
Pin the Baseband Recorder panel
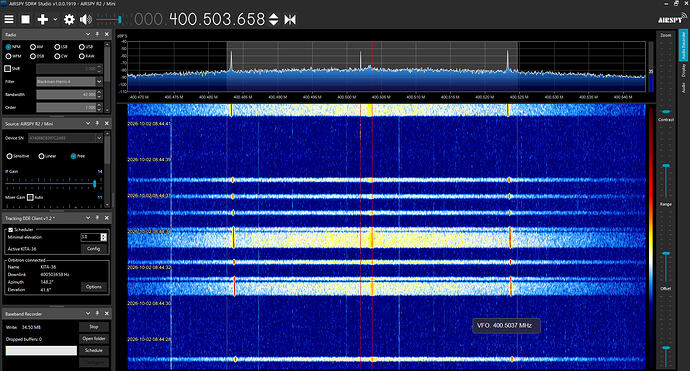click(x=97, y=313)
